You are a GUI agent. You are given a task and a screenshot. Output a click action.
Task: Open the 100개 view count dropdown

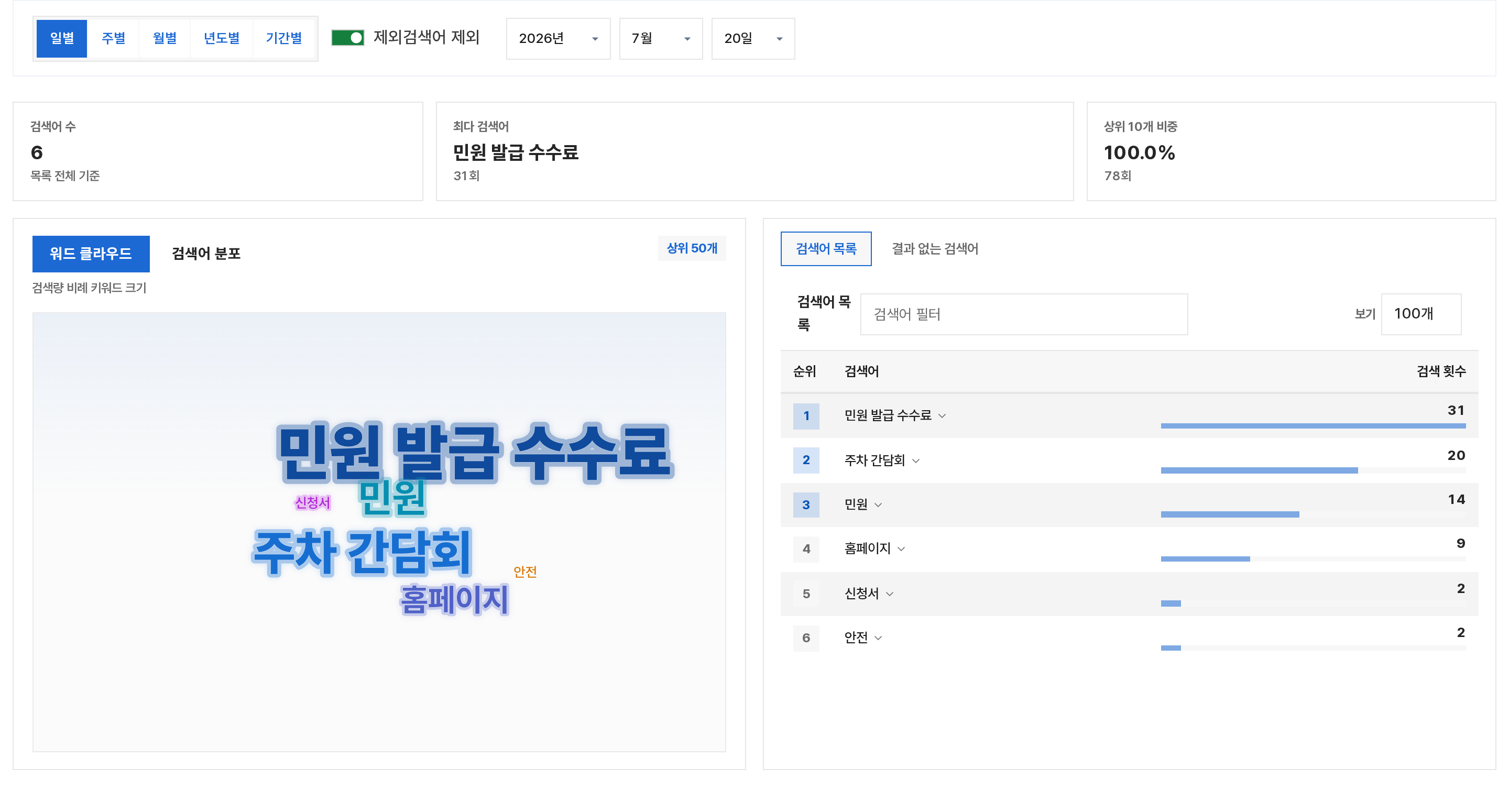[x=1420, y=314]
